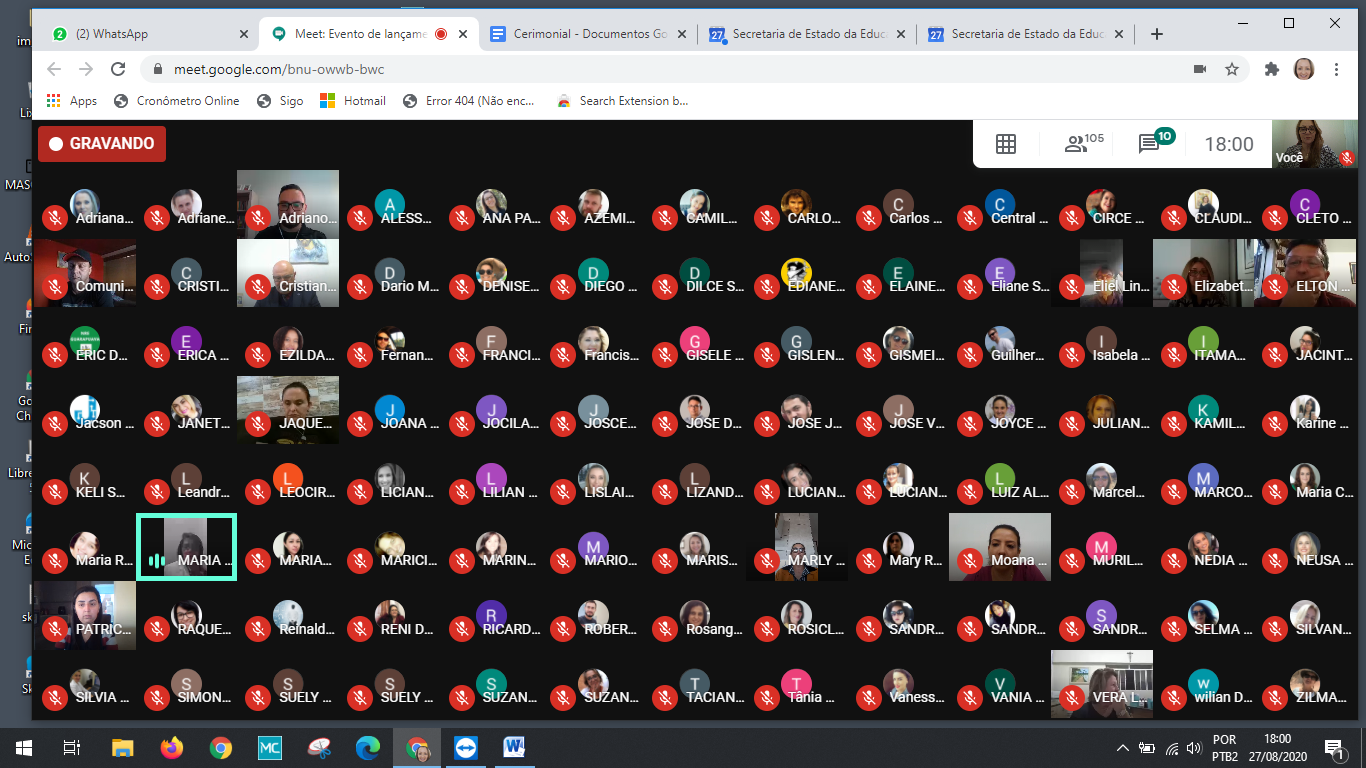Image resolution: width=1366 pixels, height=768 pixels.
Task: Open the tile layout grid icon
Action: [1006, 144]
